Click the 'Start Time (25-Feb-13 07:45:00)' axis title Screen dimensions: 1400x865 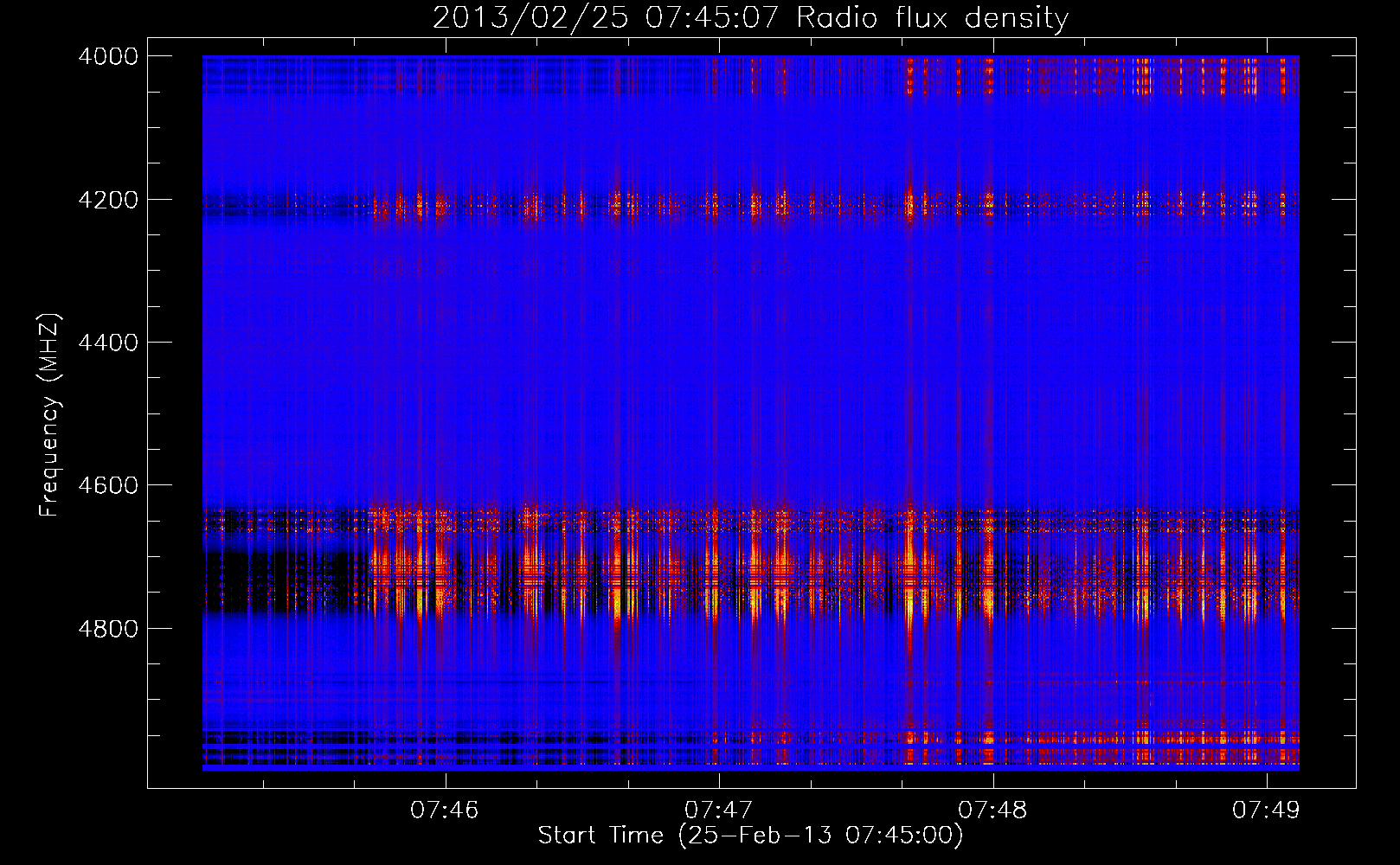750,836
